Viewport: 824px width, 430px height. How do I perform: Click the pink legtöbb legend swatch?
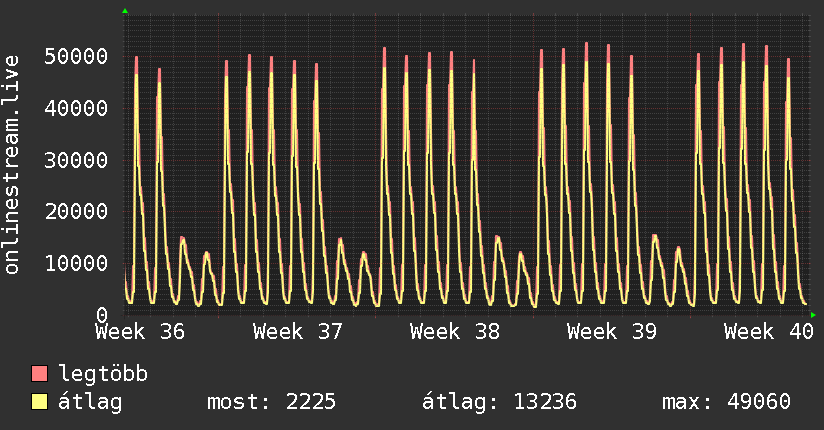tap(39, 374)
